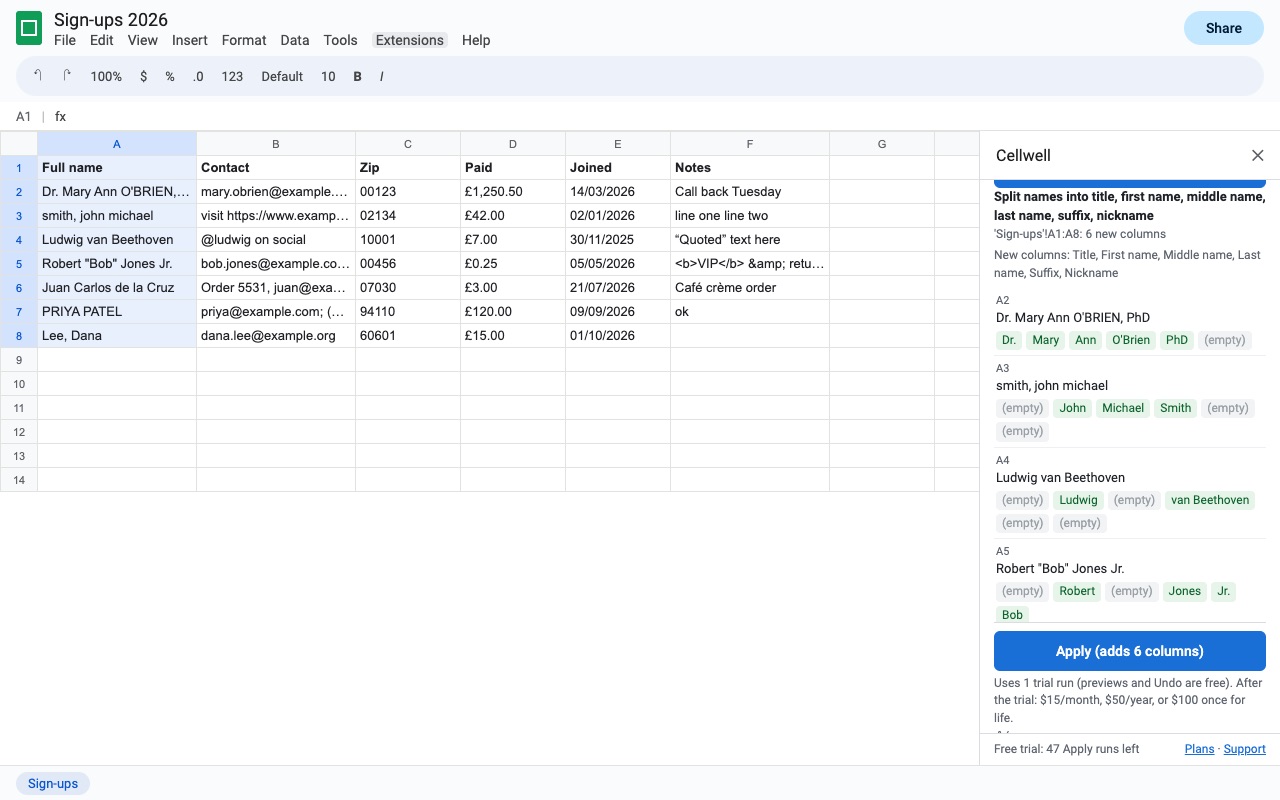The height and width of the screenshot is (800, 1280).
Task: Open the Data menu
Action: (x=295, y=40)
